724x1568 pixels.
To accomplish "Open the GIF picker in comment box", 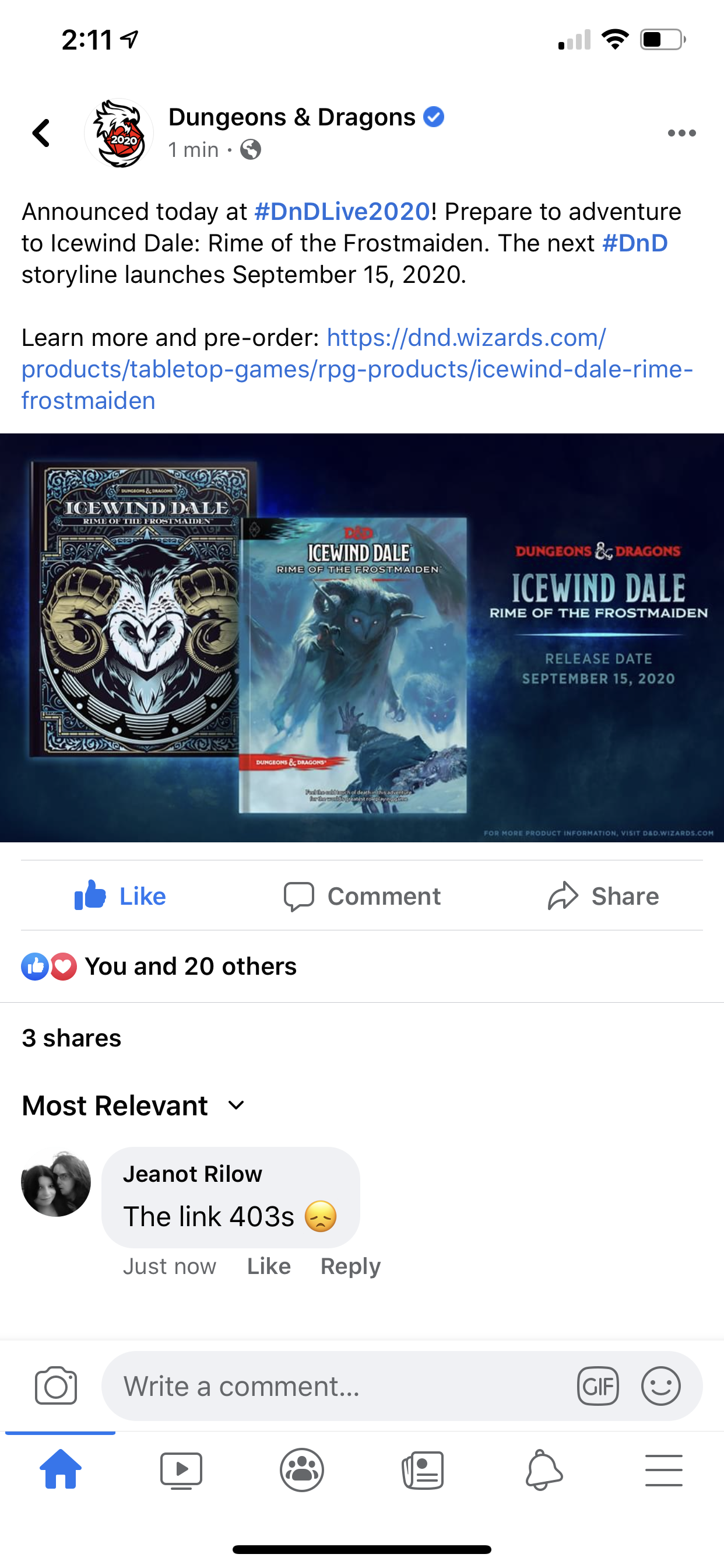I will click(x=598, y=1386).
